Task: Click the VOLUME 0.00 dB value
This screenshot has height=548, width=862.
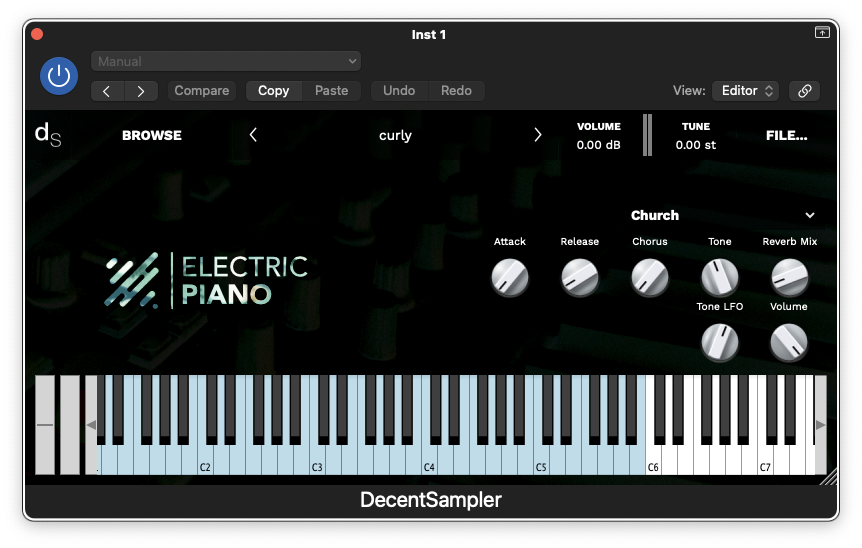Action: coord(598,145)
